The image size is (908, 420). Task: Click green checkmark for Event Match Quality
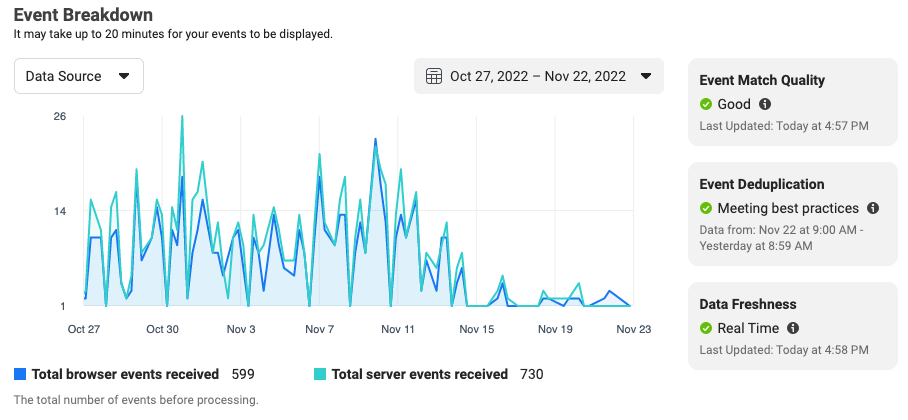coord(705,104)
